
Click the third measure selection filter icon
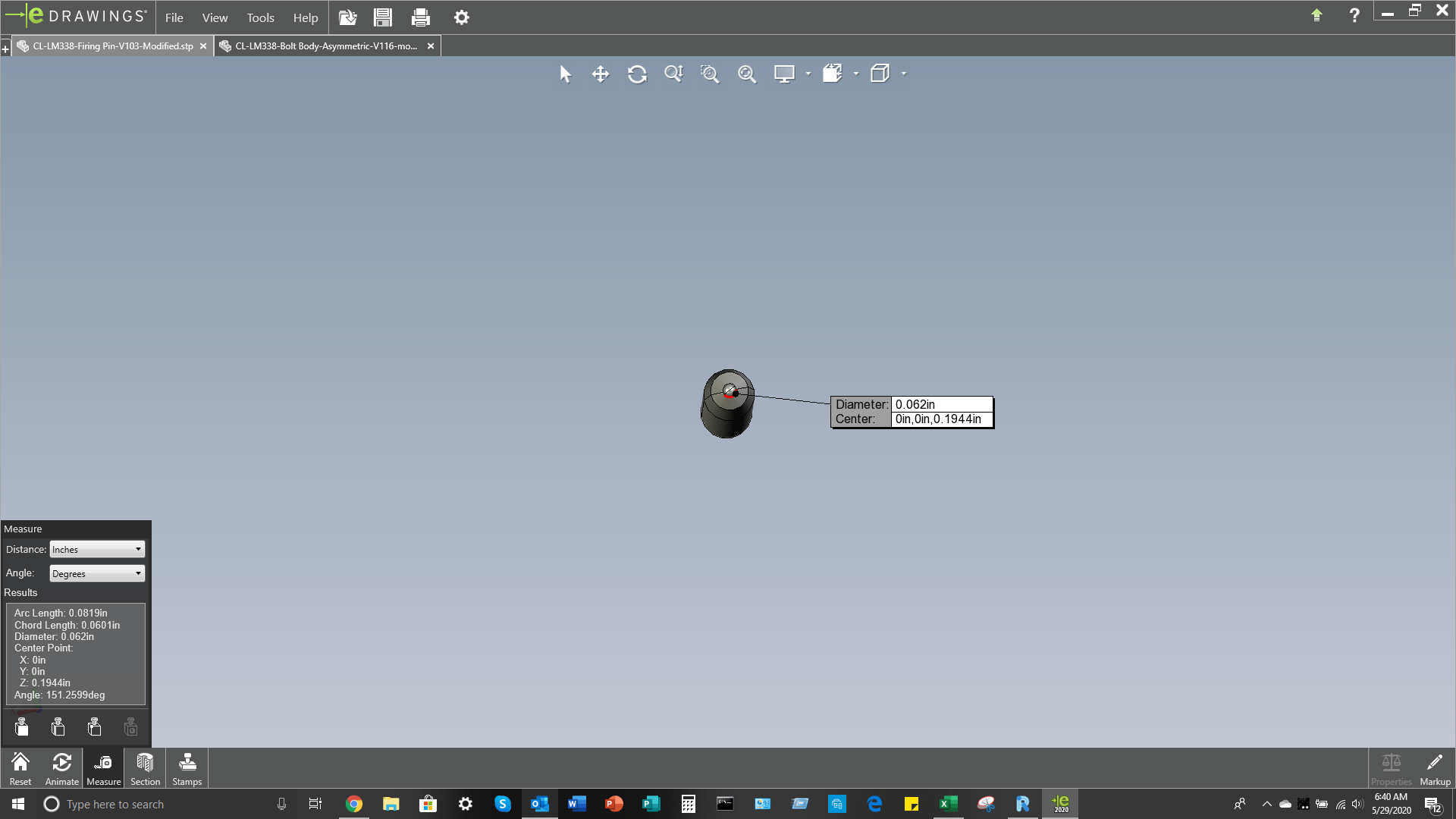(x=95, y=727)
